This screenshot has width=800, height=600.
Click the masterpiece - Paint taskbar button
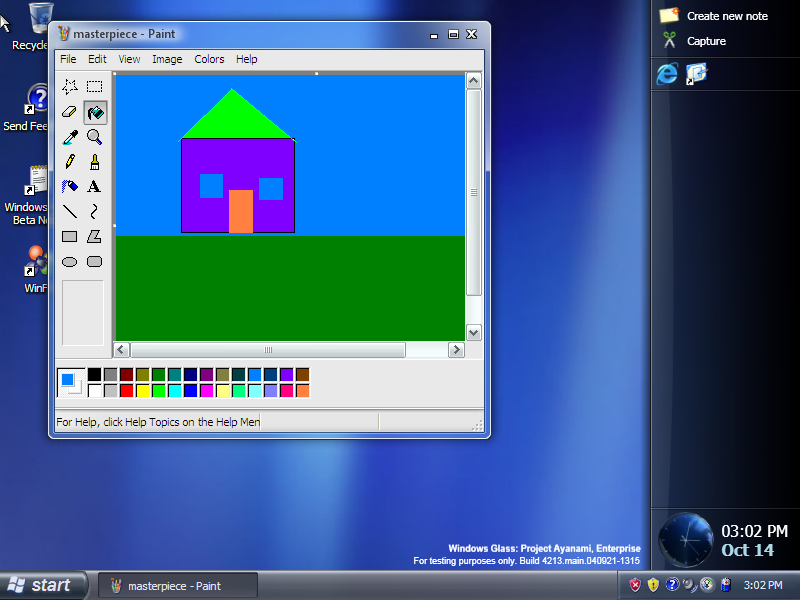[x=178, y=586]
